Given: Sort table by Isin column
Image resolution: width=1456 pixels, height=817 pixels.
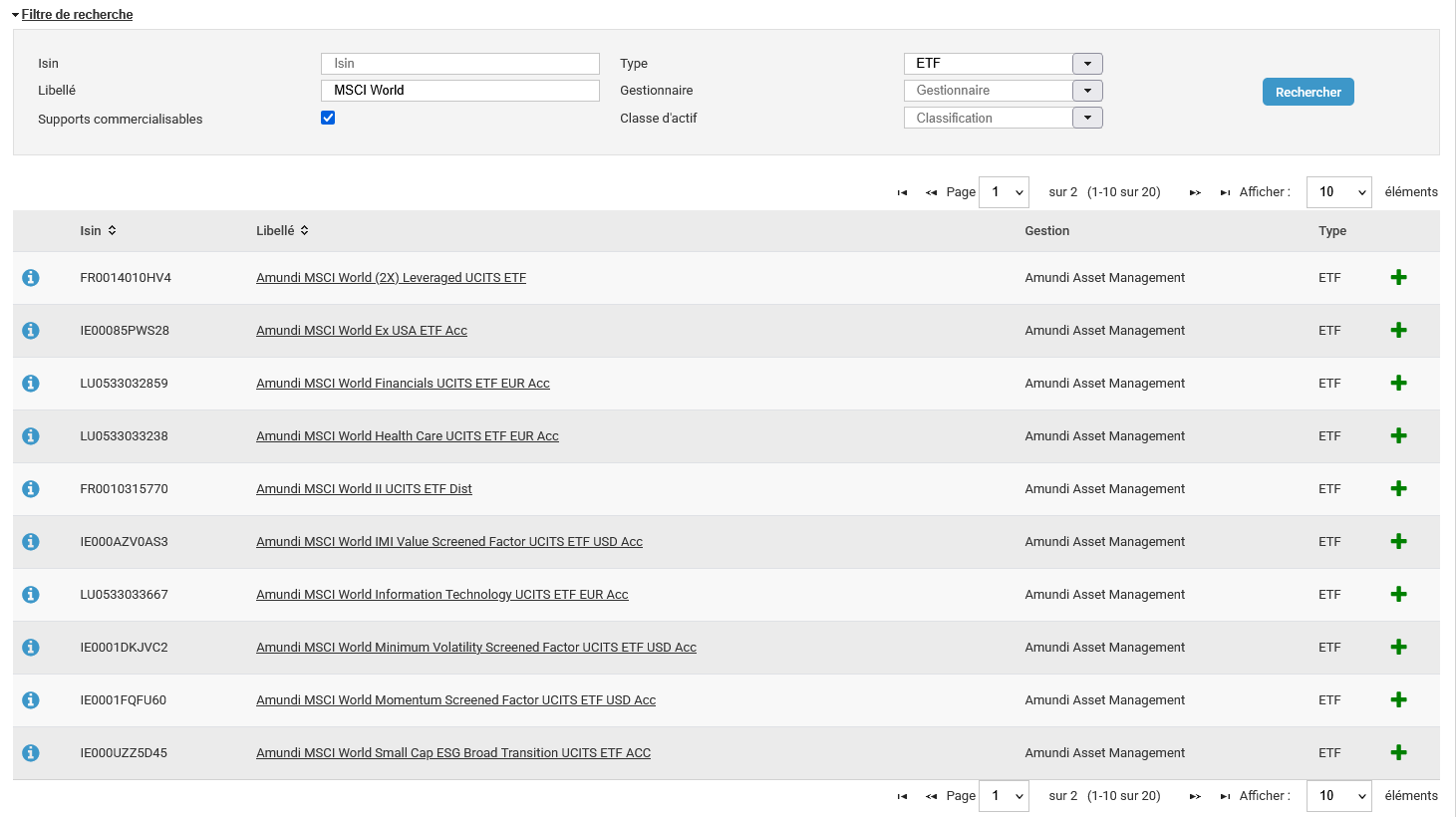Looking at the screenshot, I should (99, 231).
